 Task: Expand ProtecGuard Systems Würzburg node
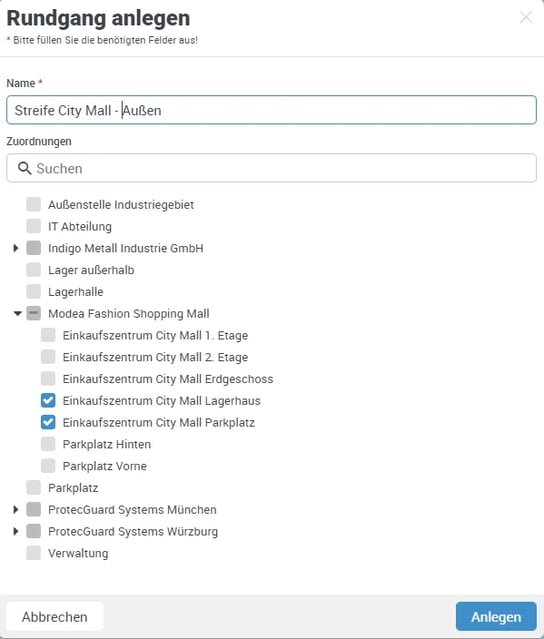(16, 531)
